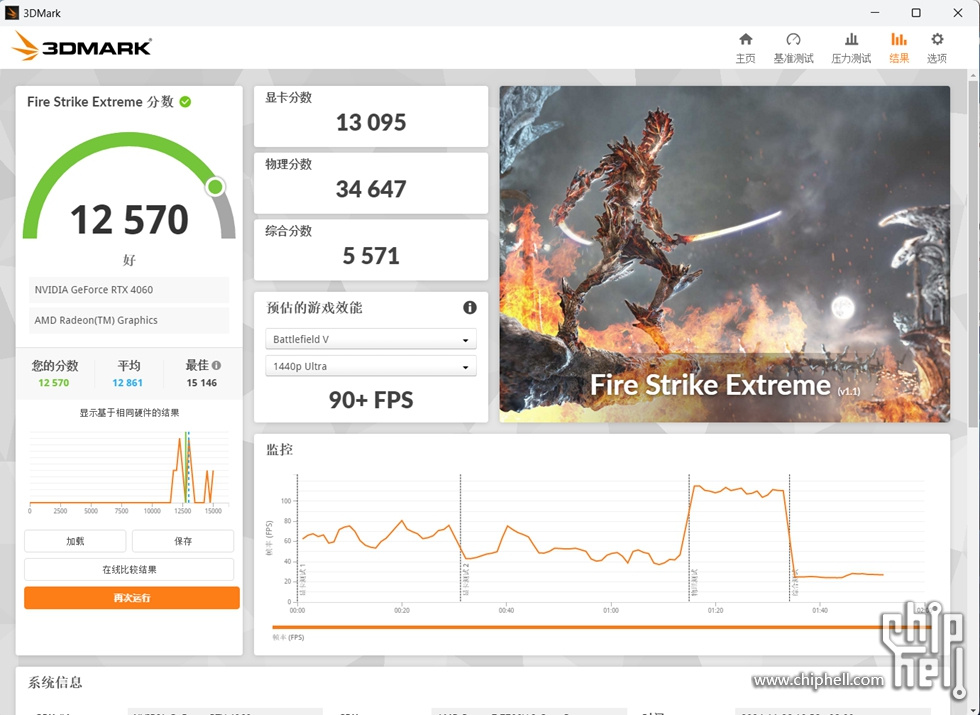The width and height of the screenshot is (980, 715).
Task: Click 平均 score value 12 861
Action: 128,382
